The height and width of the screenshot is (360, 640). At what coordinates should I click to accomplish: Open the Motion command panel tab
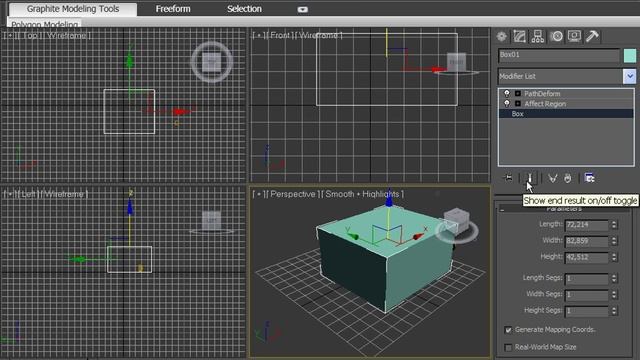click(x=556, y=37)
